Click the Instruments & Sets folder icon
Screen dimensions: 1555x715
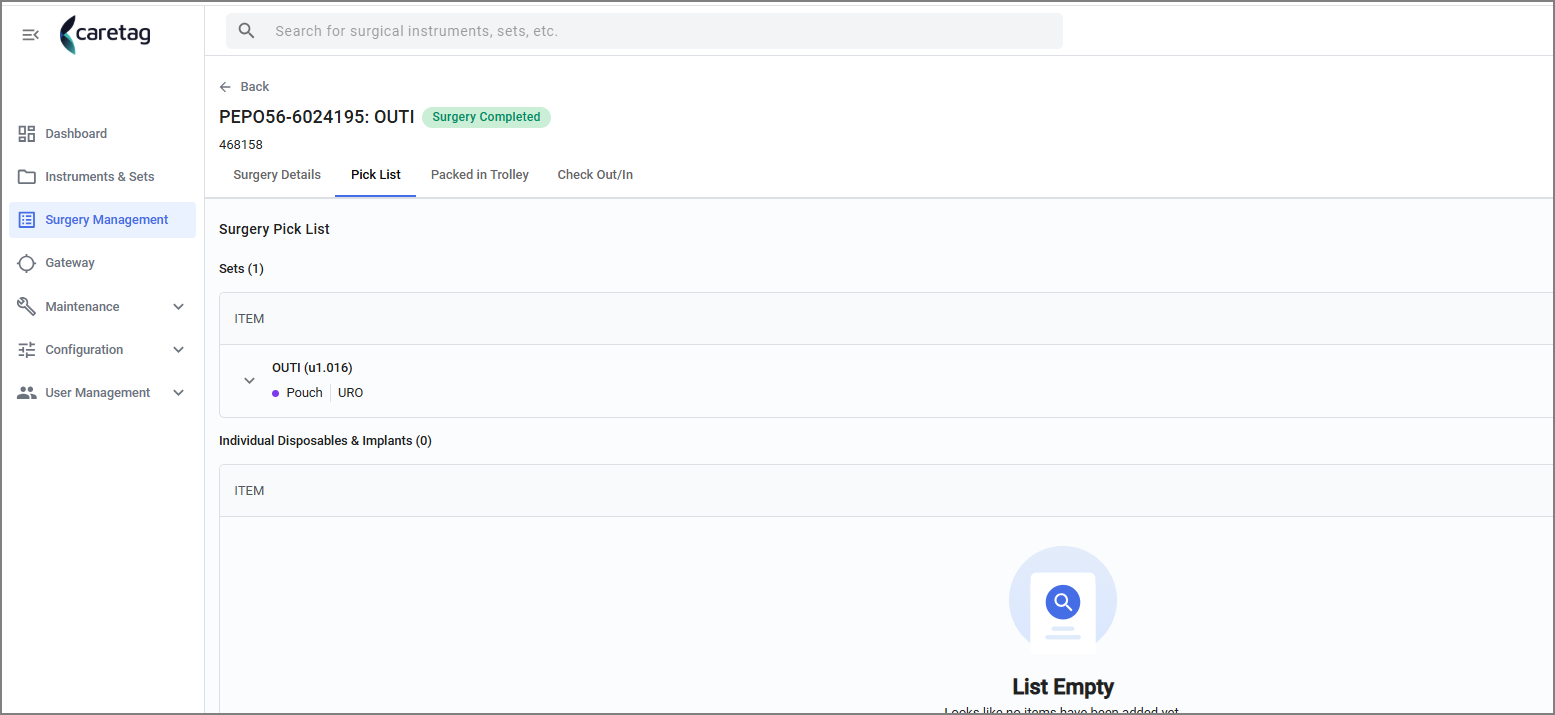point(27,177)
